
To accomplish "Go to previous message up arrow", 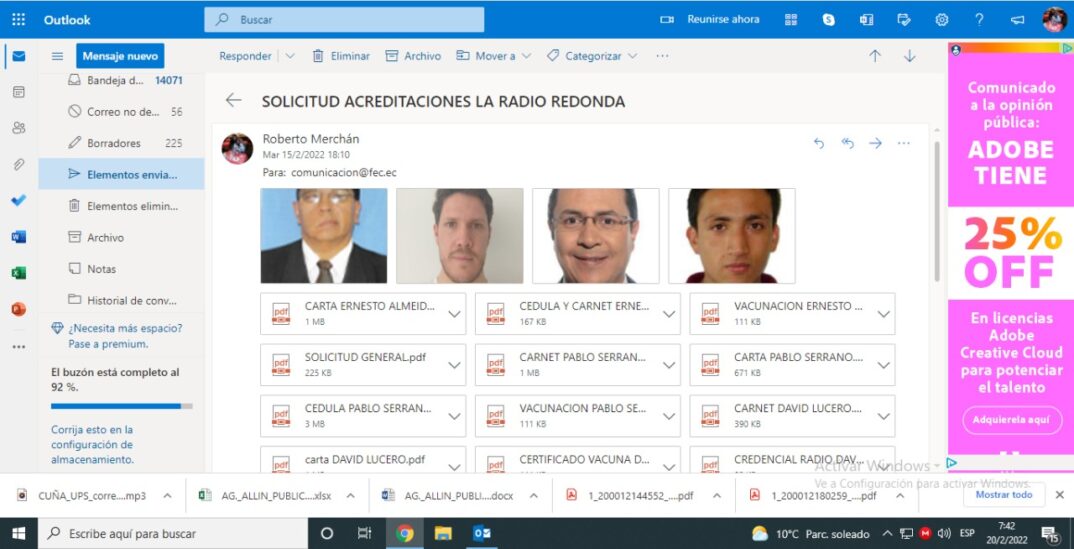I will click(x=875, y=56).
